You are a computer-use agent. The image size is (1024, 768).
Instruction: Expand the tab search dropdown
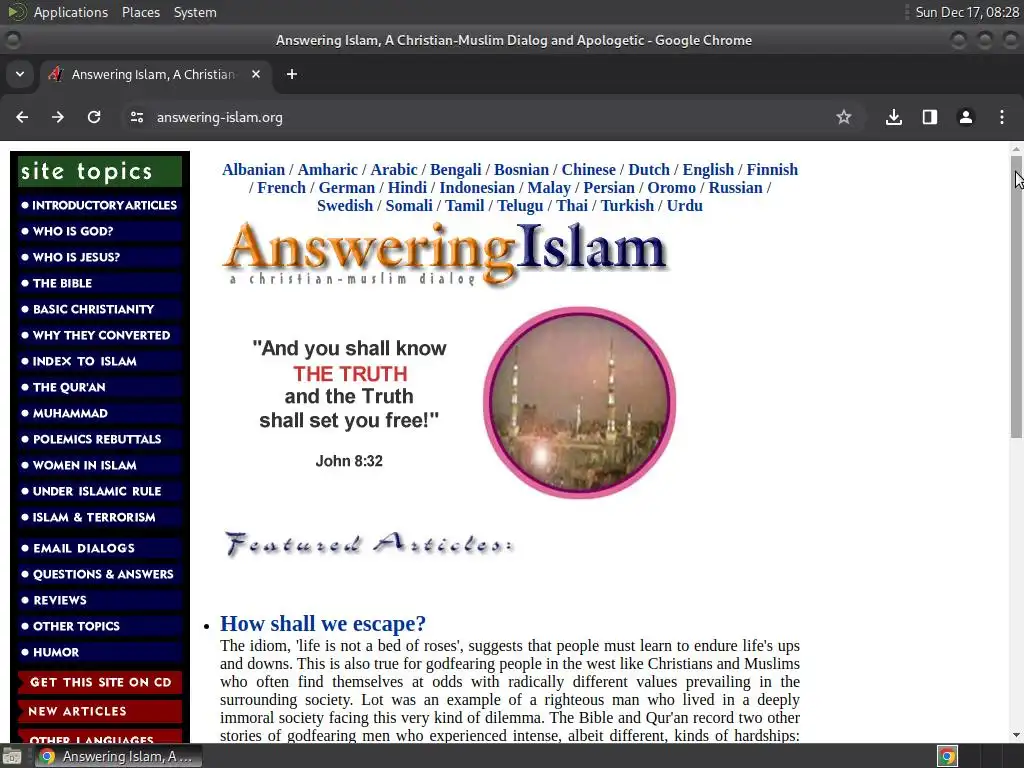(x=20, y=74)
